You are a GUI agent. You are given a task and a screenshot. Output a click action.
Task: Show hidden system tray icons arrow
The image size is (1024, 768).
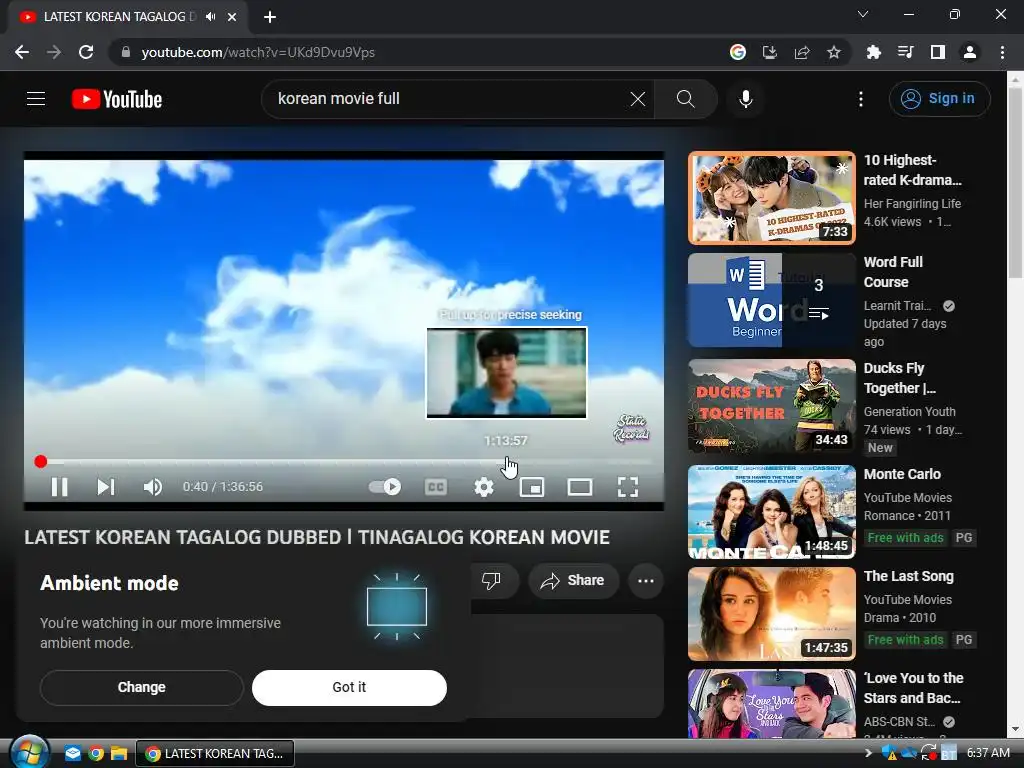click(867, 754)
